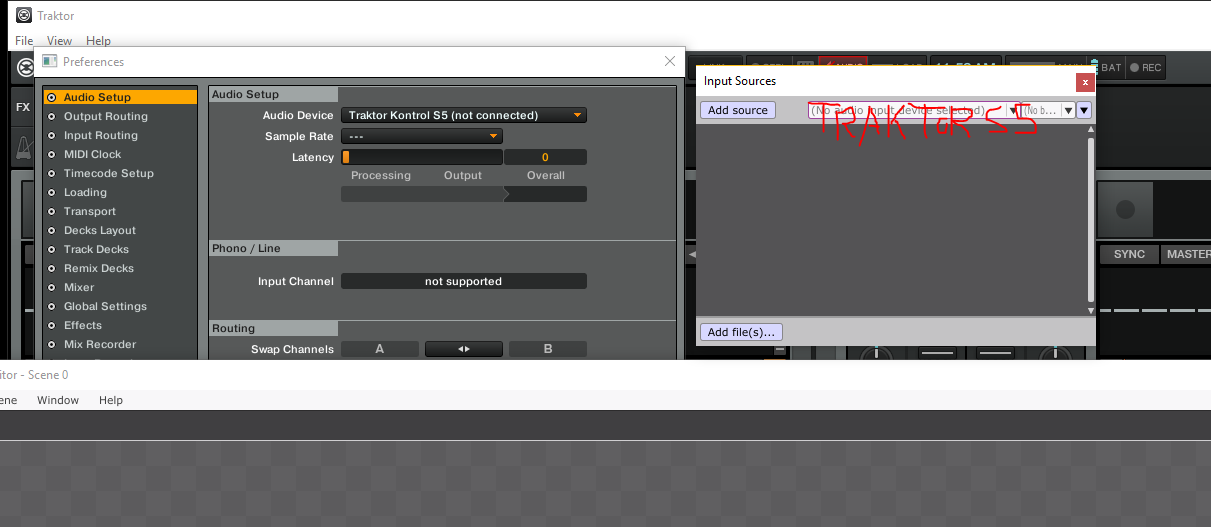This screenshot has height=527, width=1211.
Task: Click the blue arrow button in Input Sources
Action: point(1084,110)
